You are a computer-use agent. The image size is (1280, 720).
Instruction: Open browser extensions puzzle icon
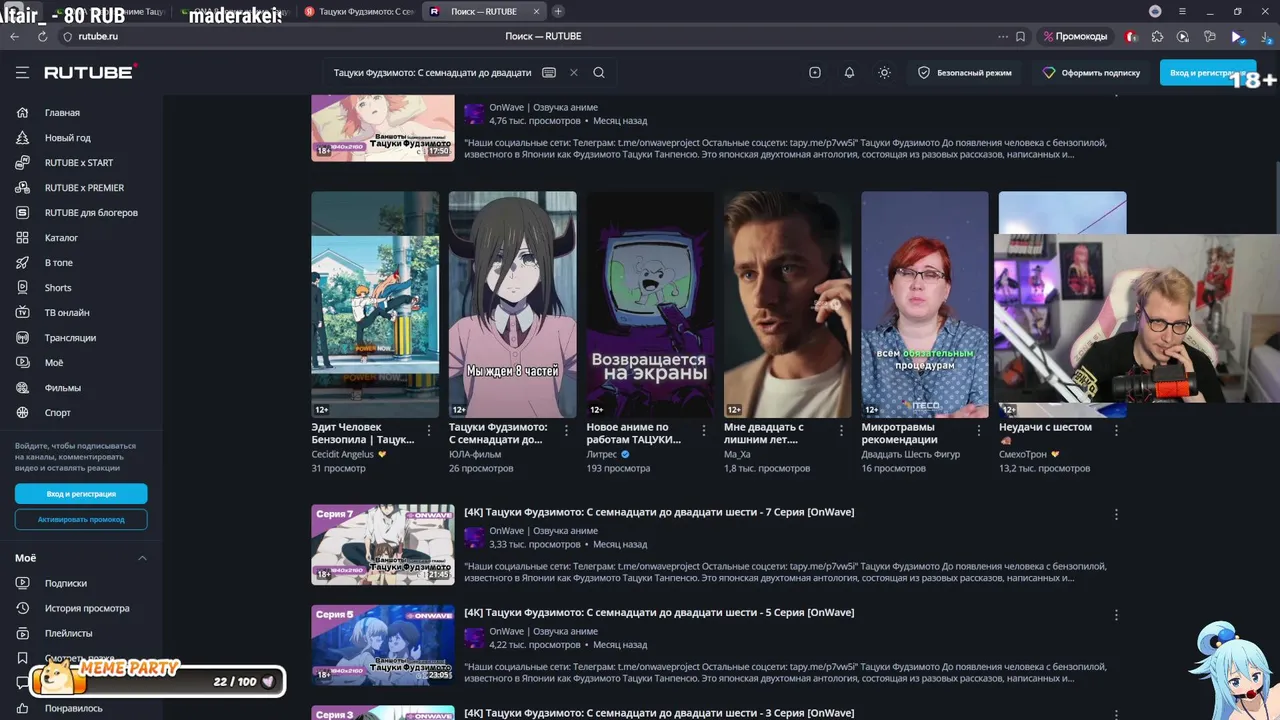(x=1157, y=36)
